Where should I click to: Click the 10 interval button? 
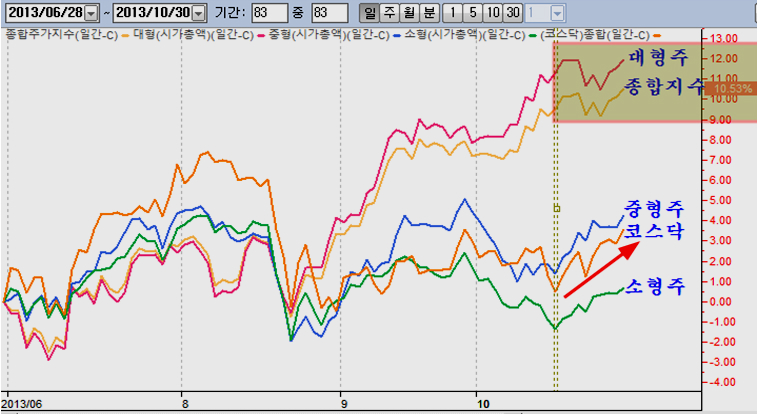[x=491, y=13]
